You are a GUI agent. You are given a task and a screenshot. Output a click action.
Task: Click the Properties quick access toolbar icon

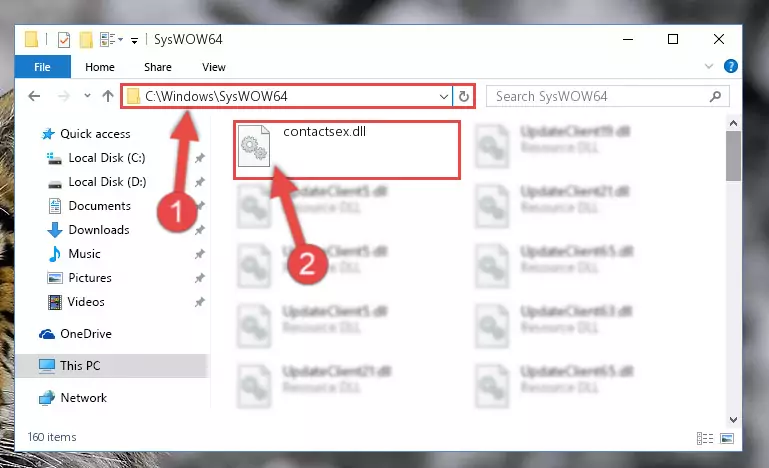point(64,39)
